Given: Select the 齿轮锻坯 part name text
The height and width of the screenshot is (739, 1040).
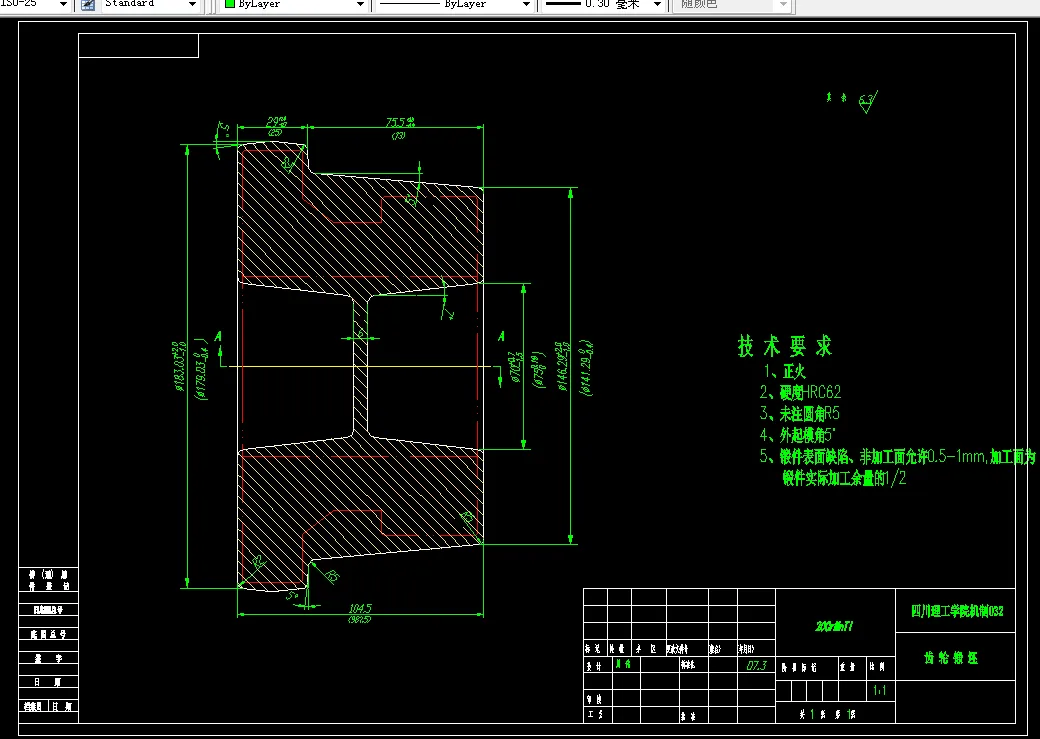Looking at the screenshot, I should pos(951,658).
